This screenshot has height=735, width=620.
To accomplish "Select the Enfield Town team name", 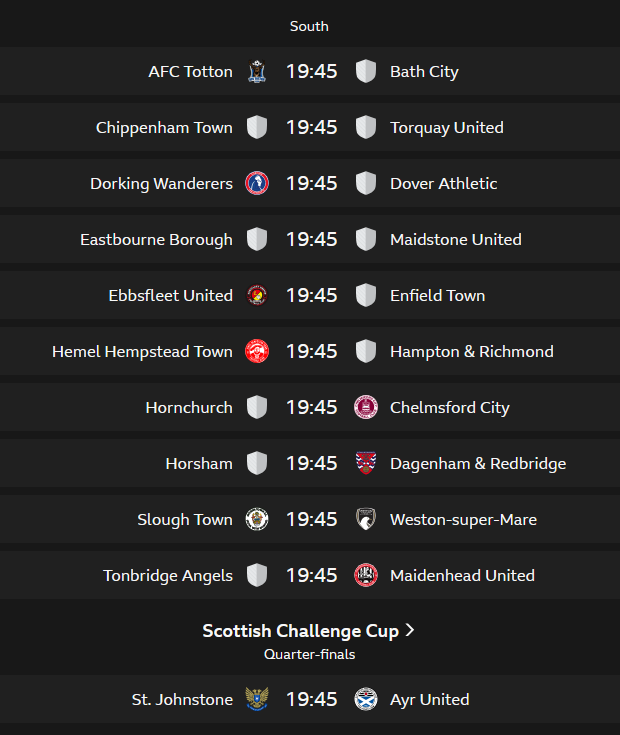I will click(437, 295).
